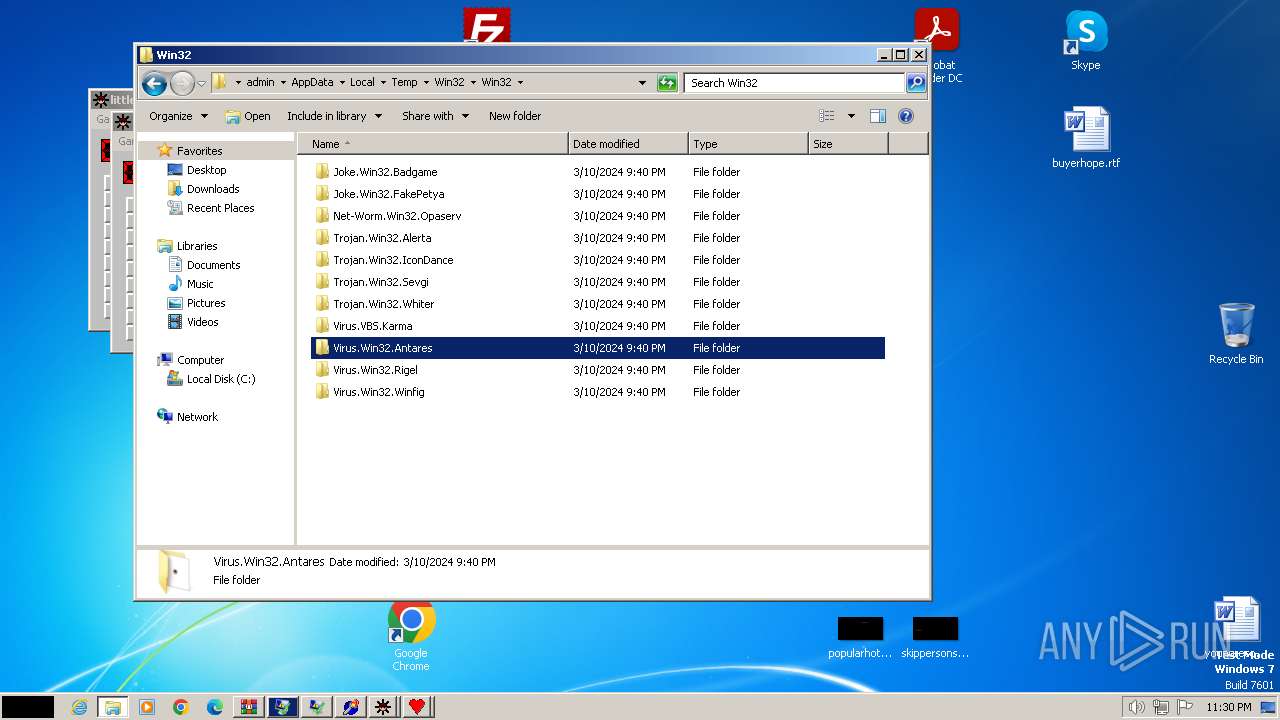Open Music library
The width and height of the screenshot is (1280, 720).
coord(200,284)
